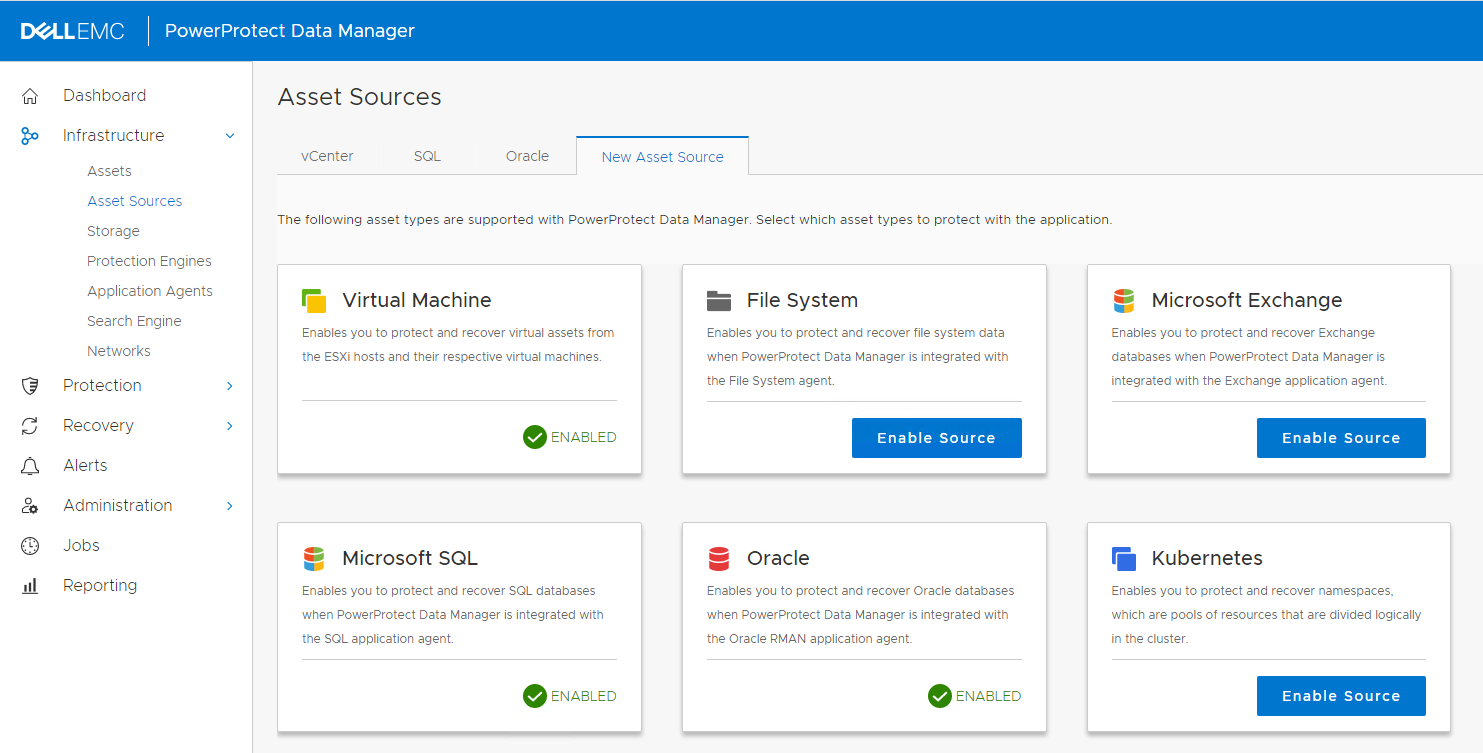This screenshot has height=753, width=1483.
Task: Click the Reporting bar chart icon
Action: pos(30,586)
